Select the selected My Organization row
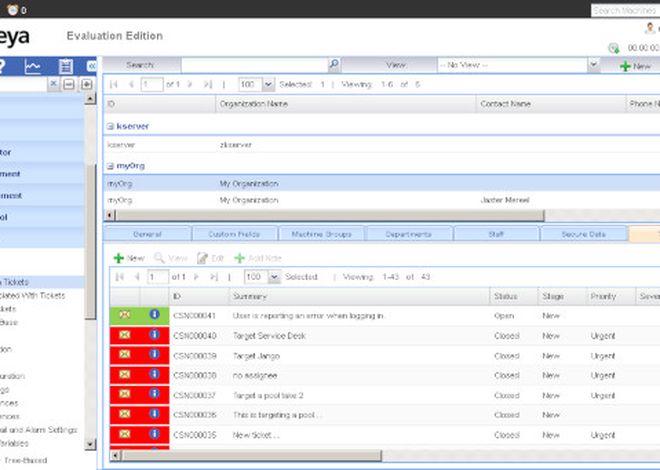 pos(381,183)
